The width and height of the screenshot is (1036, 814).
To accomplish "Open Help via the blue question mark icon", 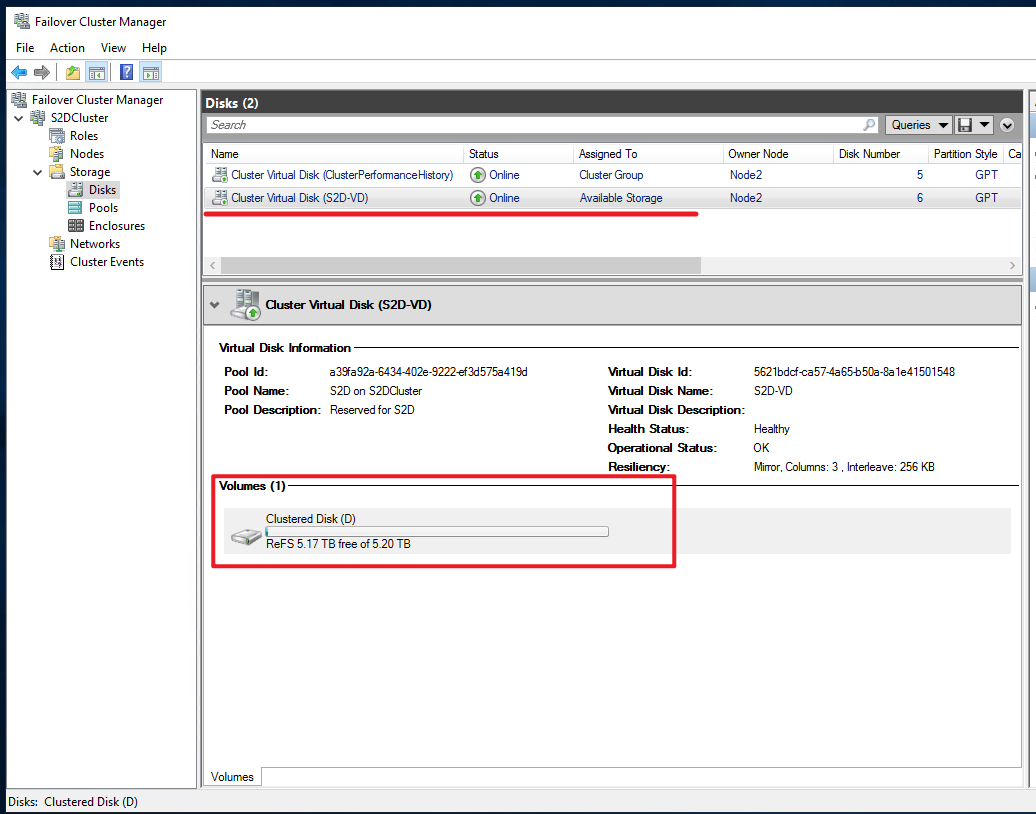I will [x=126, y=72].
